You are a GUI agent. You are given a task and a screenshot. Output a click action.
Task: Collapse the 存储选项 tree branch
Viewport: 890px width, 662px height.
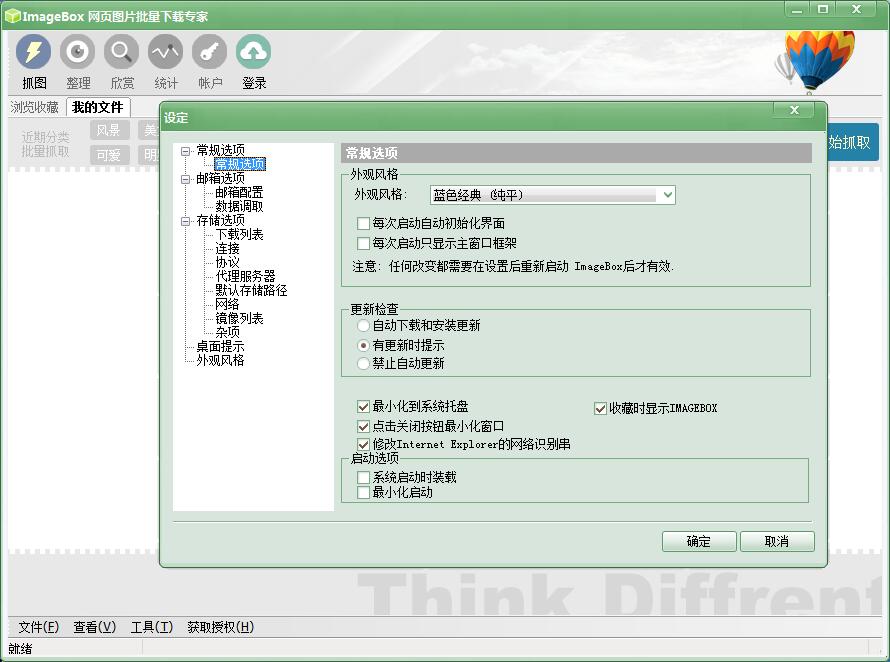[x=187, y=219]
